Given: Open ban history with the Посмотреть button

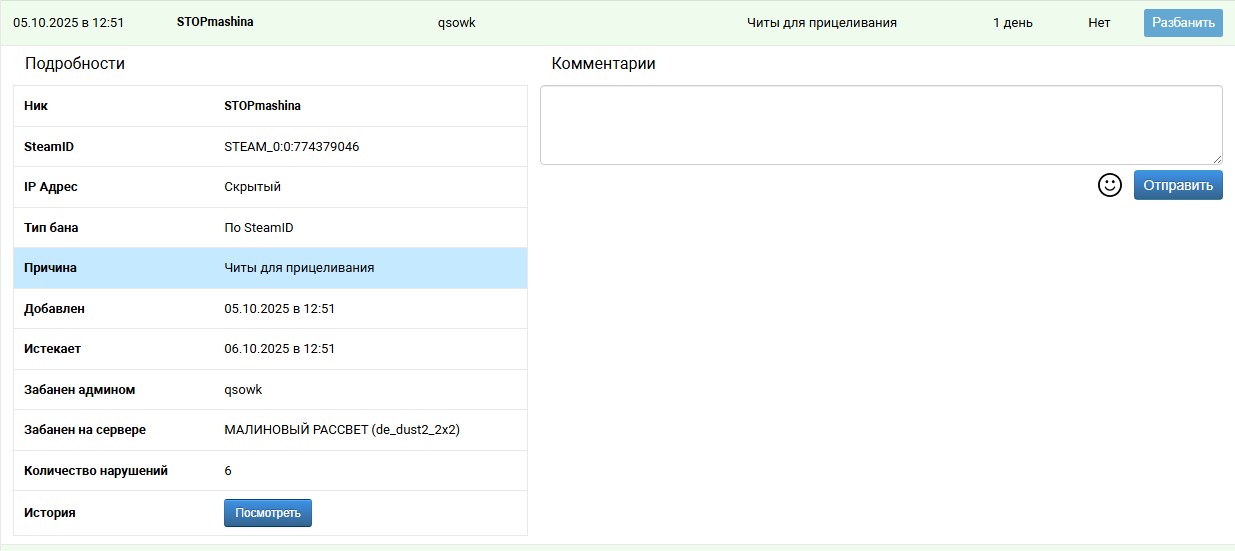Looking at the screenshot, I should (x=267, y=513).
